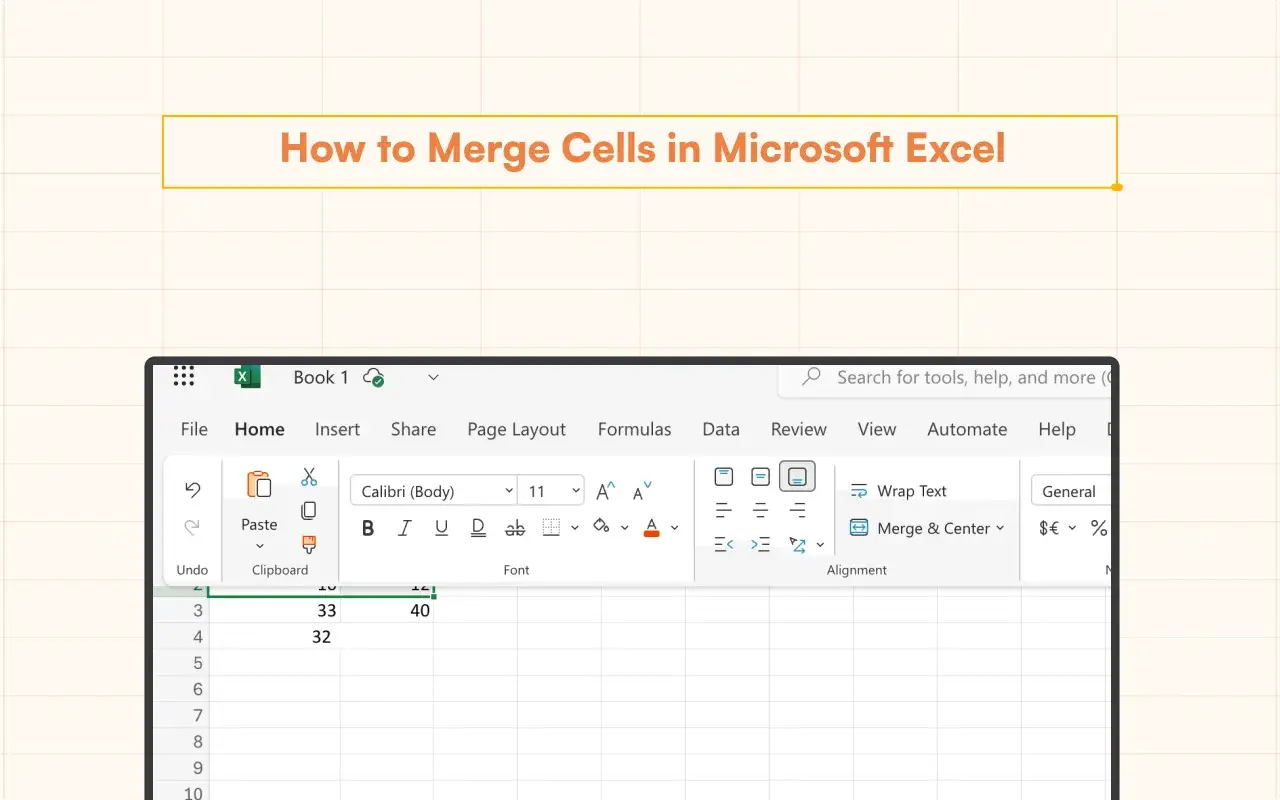Viewport: 1280px width, 800px height.
Task: Apply the percent style format
Action: tap(1098, 528)
